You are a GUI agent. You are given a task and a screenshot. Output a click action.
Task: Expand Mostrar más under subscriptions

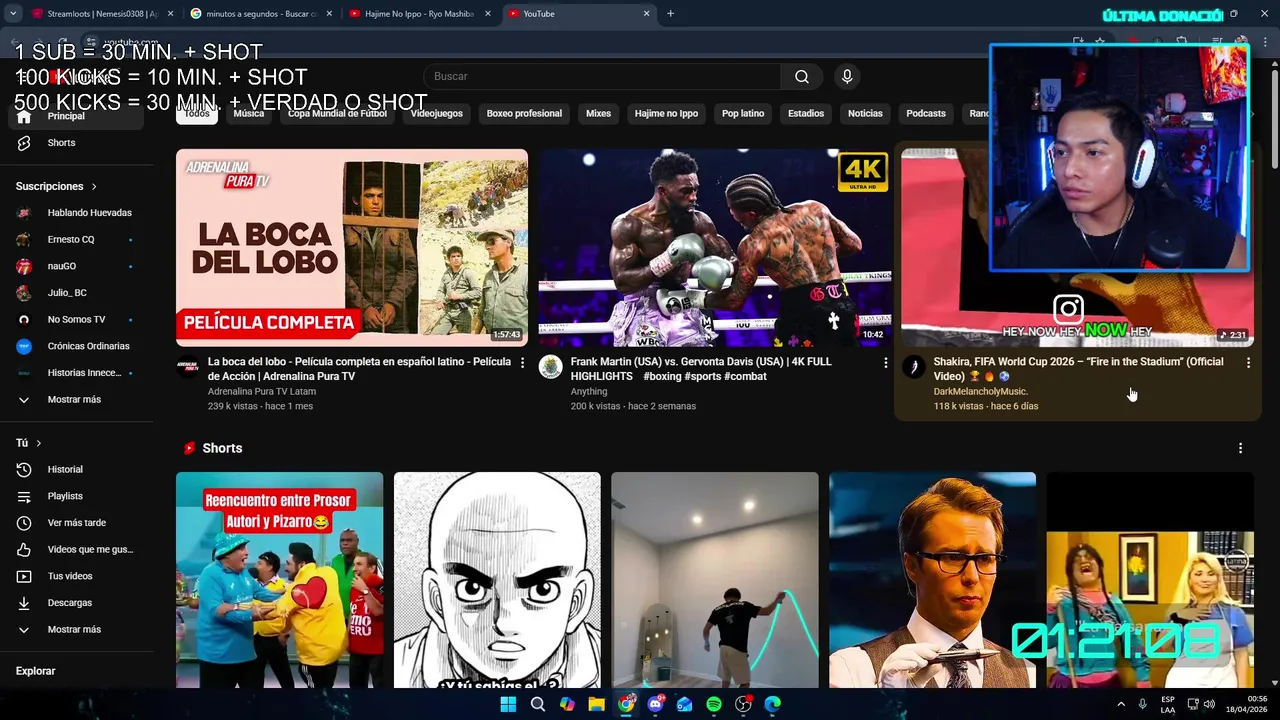(x=76, y=400)
